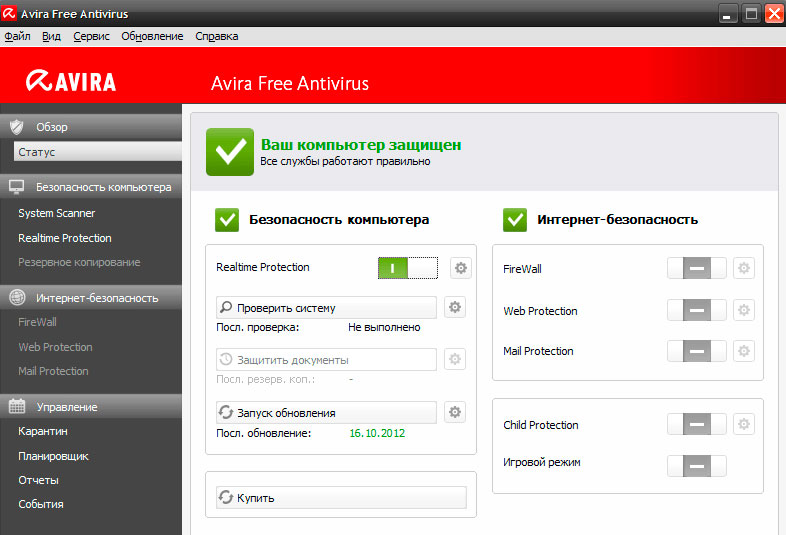Toggle the FireWall switch
Image resolution: width=786 pixels, height=535 pixels.
pos(696,268)
